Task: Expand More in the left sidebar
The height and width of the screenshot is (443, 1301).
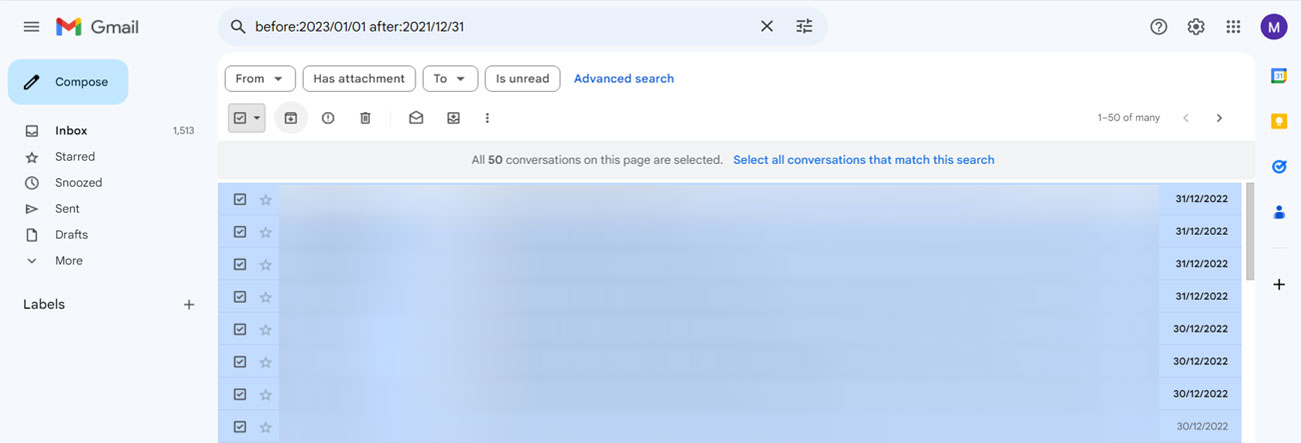Action: click(68, 260)
